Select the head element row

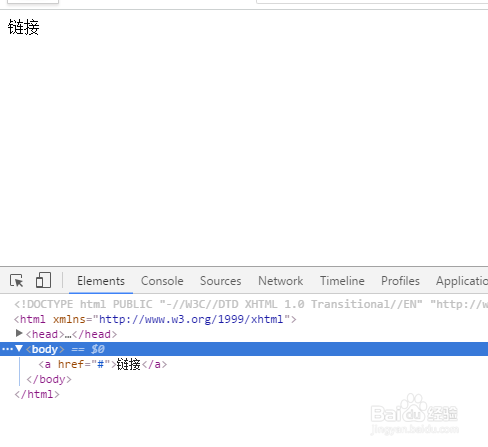71,334
